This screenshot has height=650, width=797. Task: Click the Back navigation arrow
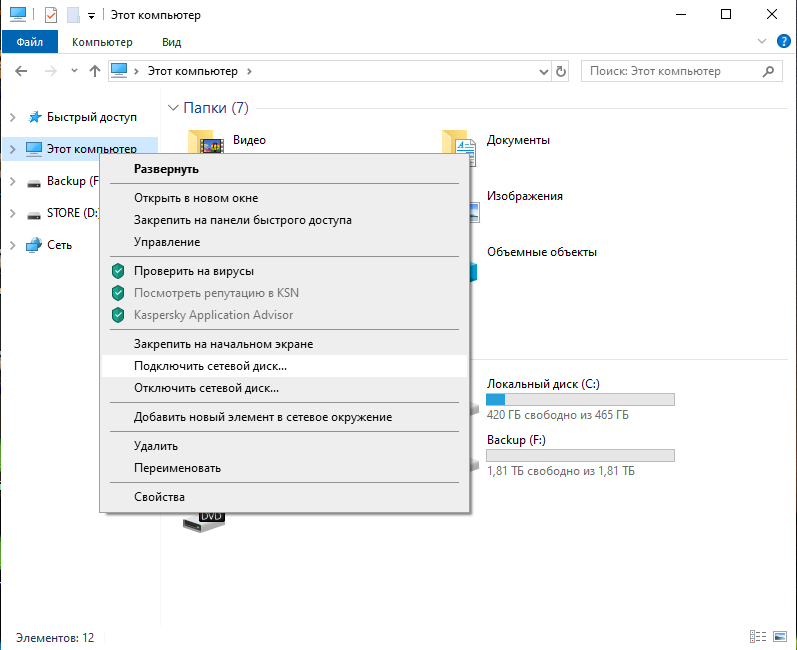tap(21, 71)
